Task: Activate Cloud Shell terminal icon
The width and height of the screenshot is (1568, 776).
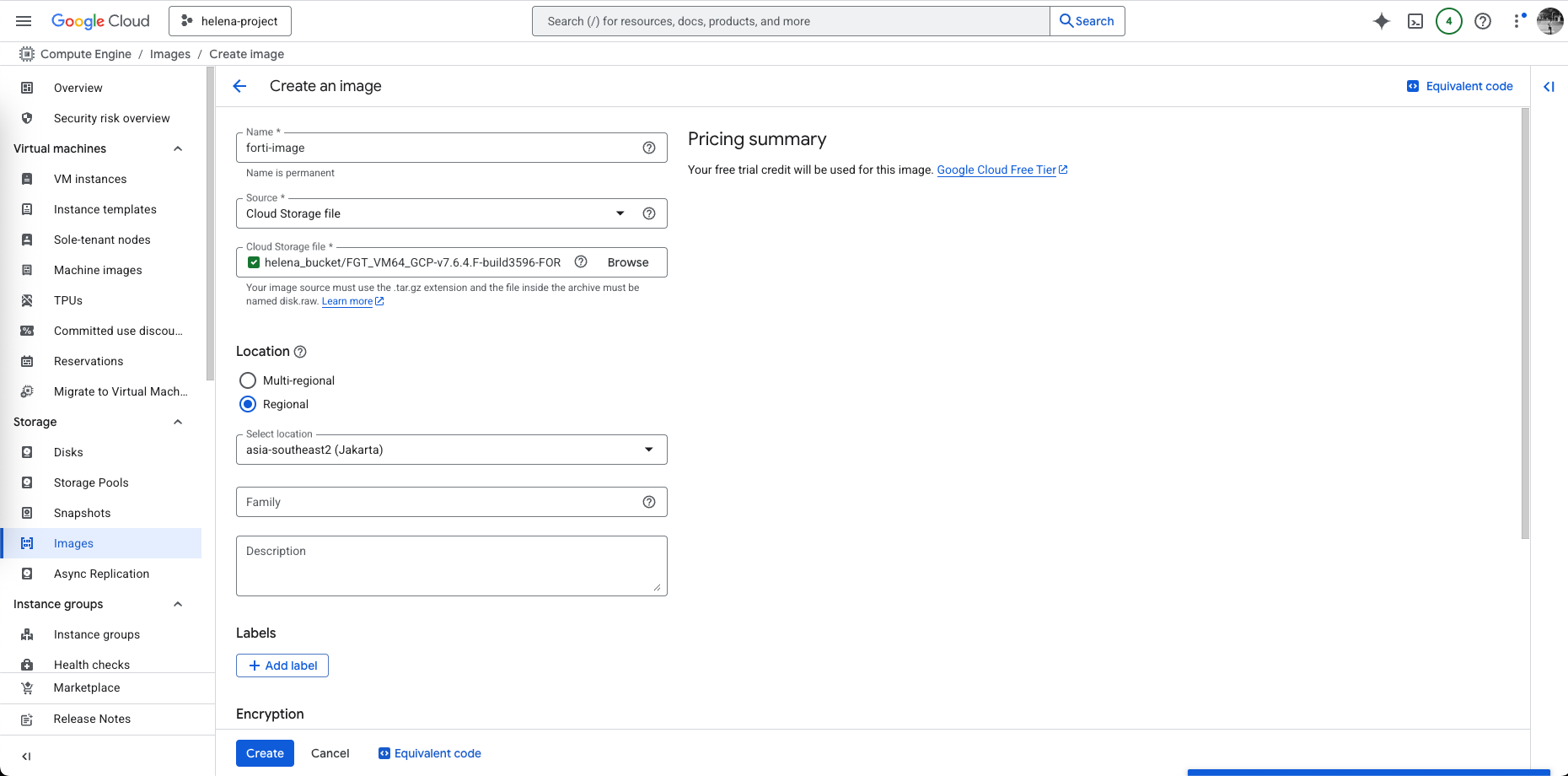Action: coord(1415,21)
